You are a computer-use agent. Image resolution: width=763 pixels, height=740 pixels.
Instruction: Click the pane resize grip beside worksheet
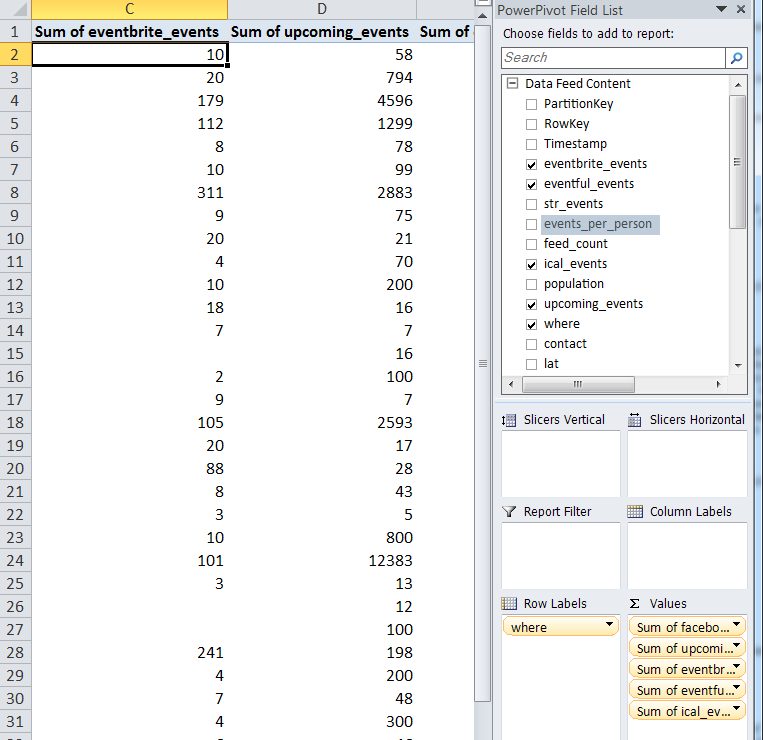483,363
